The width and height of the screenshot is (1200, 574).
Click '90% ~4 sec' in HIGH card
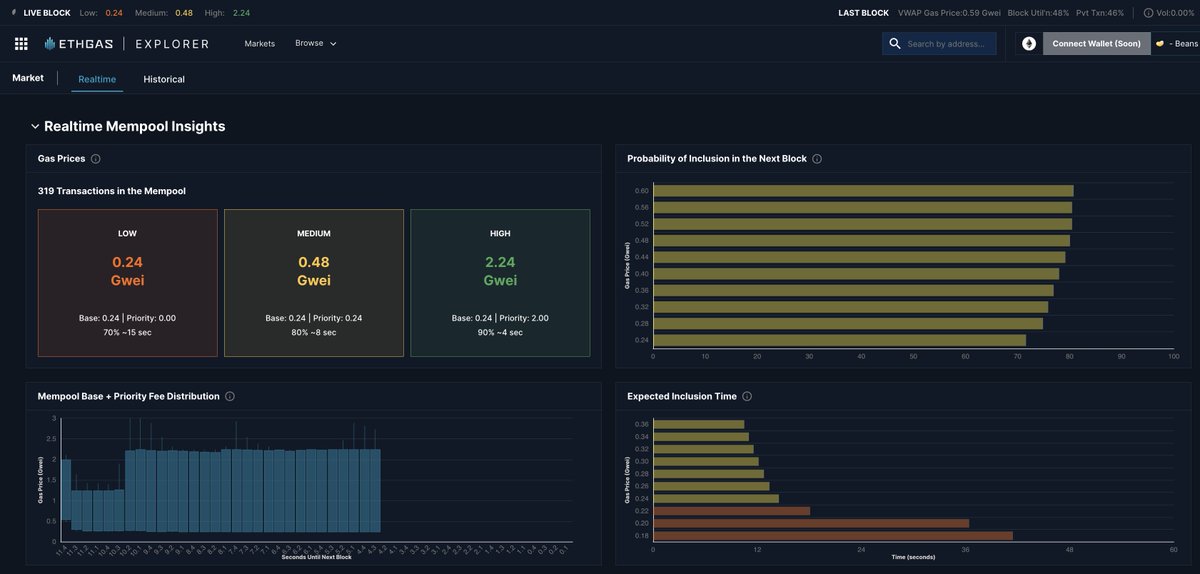[x=500, y=332]
